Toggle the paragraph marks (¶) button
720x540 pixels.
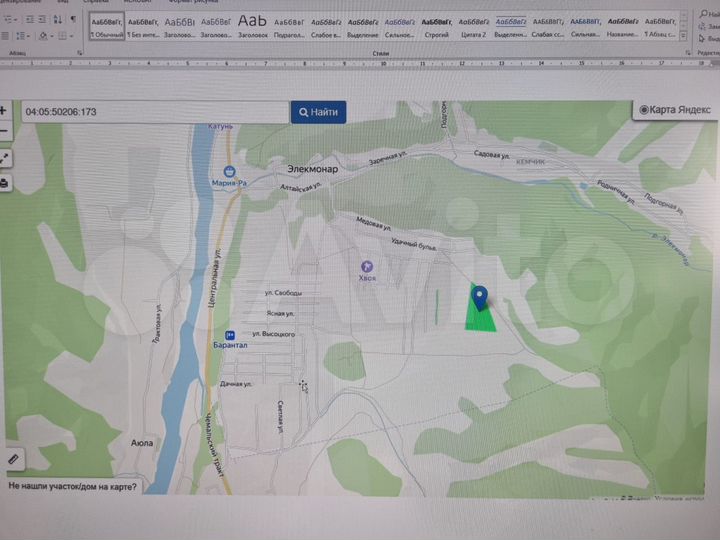pos(73,20)
